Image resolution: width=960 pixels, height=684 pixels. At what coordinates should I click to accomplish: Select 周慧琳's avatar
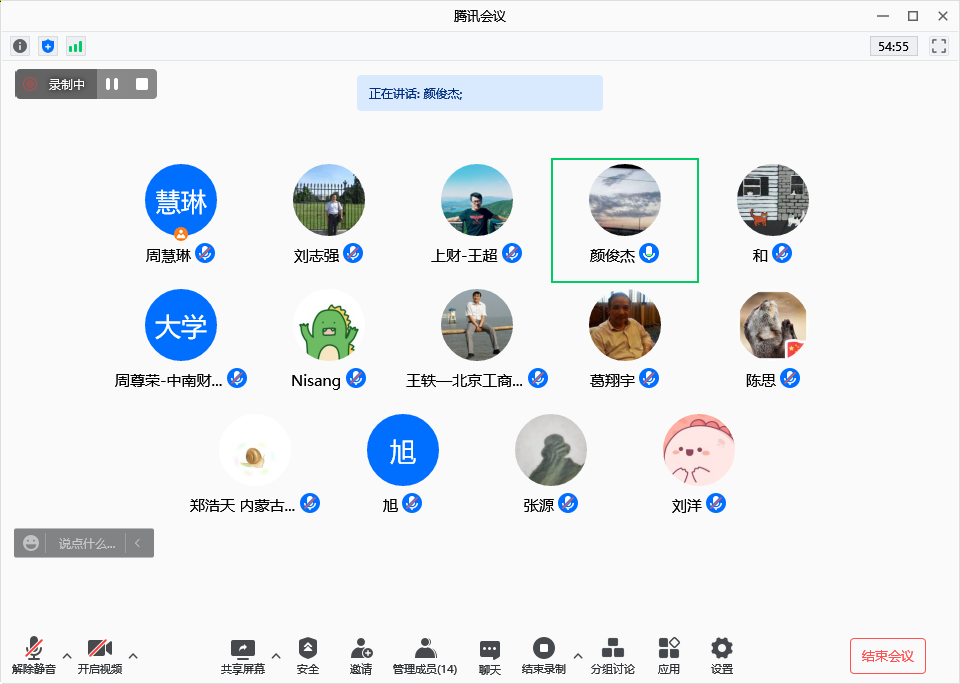click(181, 200)
